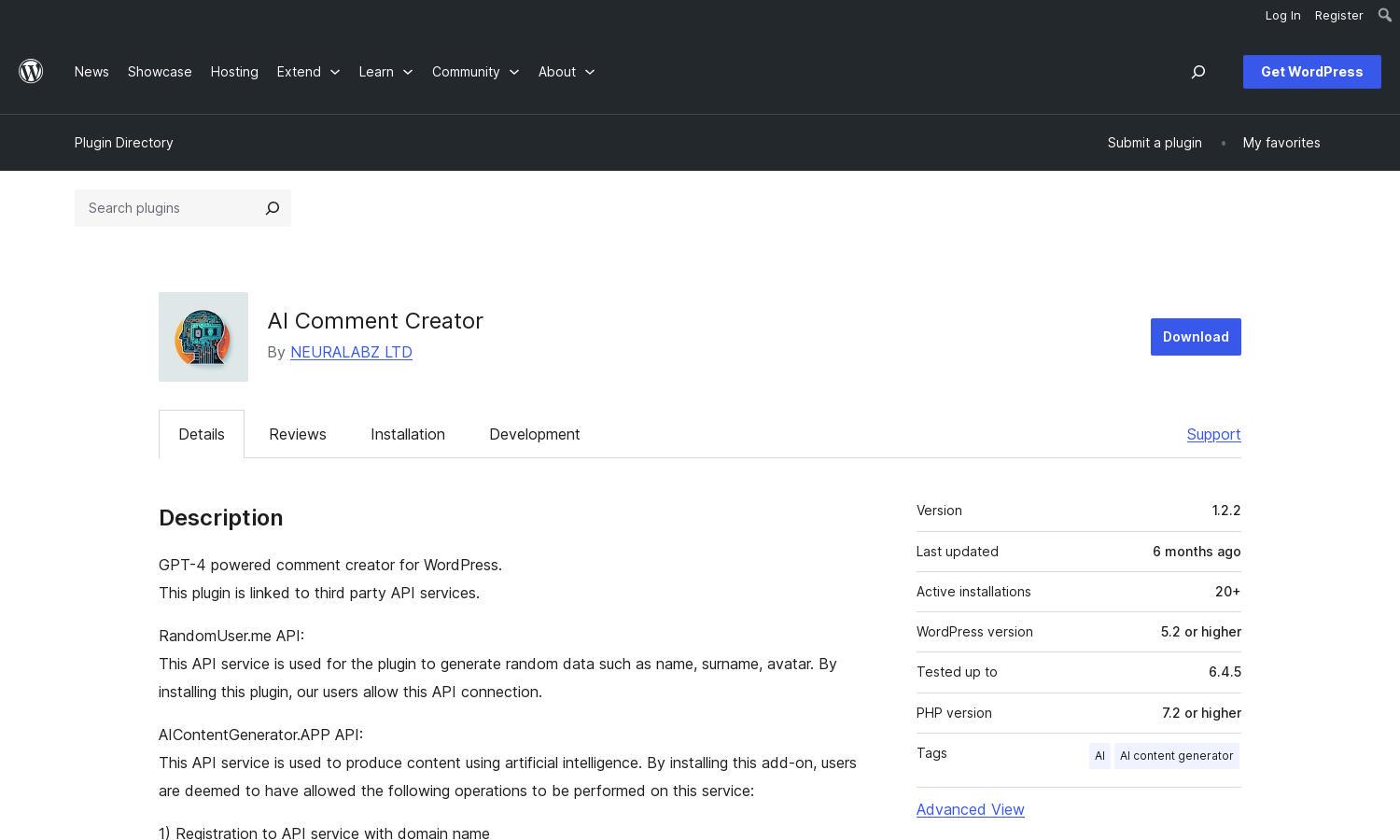Open the Learn menu item

[376, 72]
